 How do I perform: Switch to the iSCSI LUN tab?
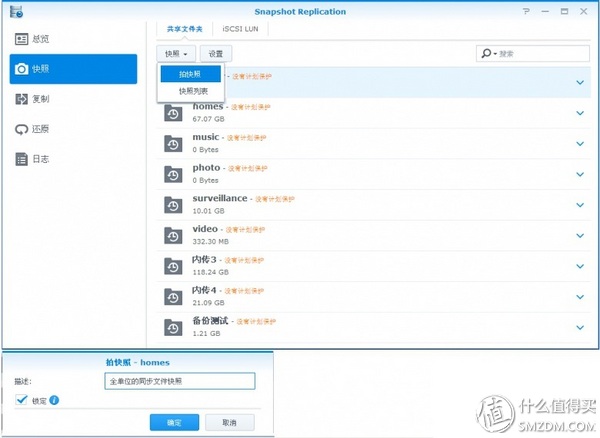(x=240, y=29)
